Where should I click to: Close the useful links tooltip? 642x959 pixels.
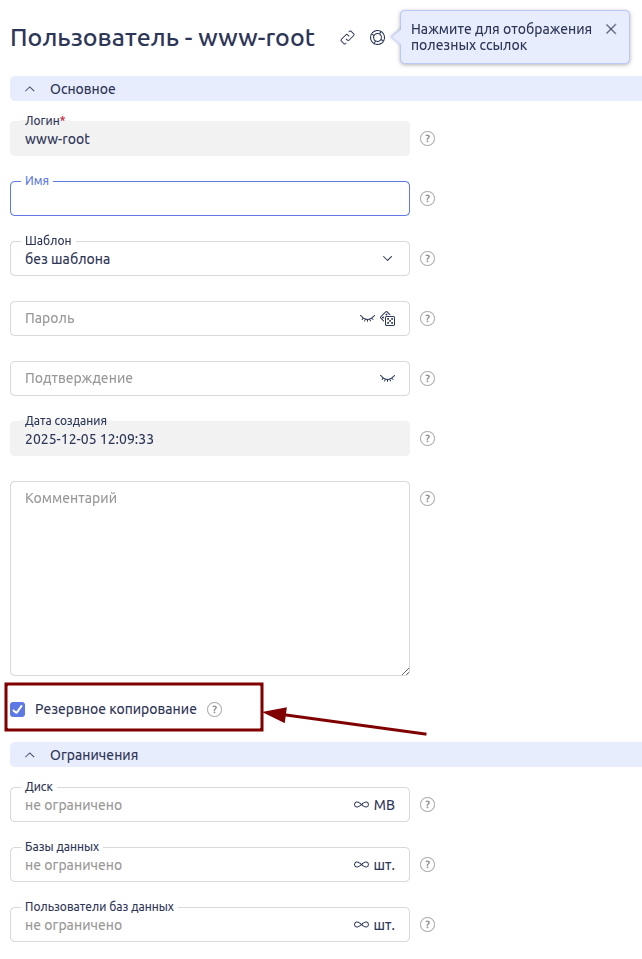[611, 29]
